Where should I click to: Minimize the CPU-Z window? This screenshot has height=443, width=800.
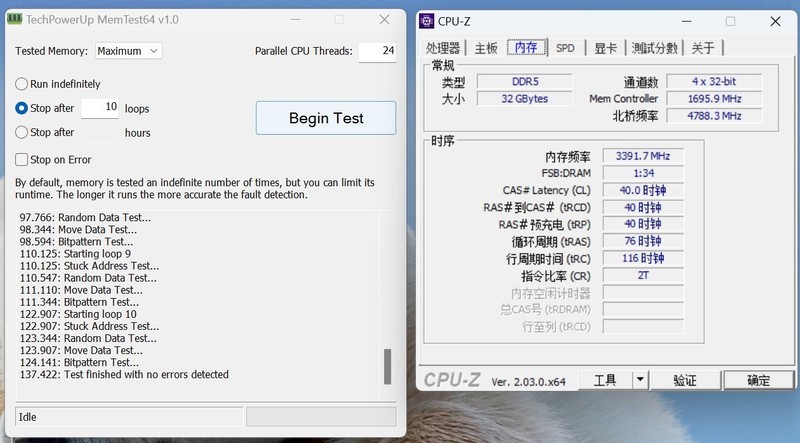pyautogui.click(x=687, y=21)
